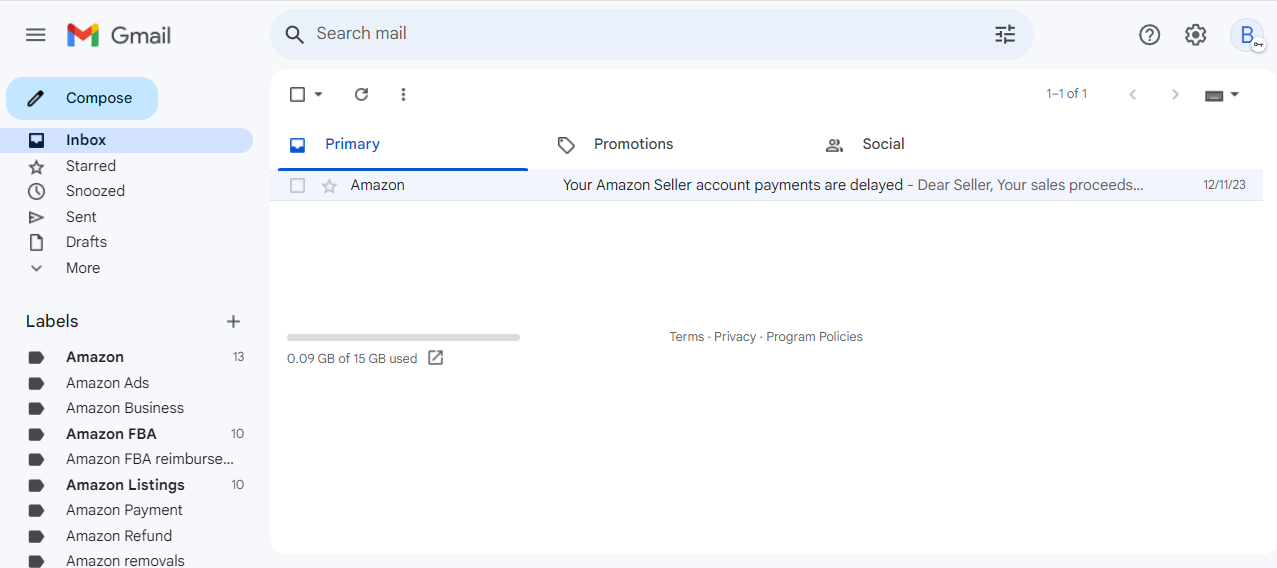Open input tools keyboard dropdown
1277x568 pixels.
(1222, 95)
